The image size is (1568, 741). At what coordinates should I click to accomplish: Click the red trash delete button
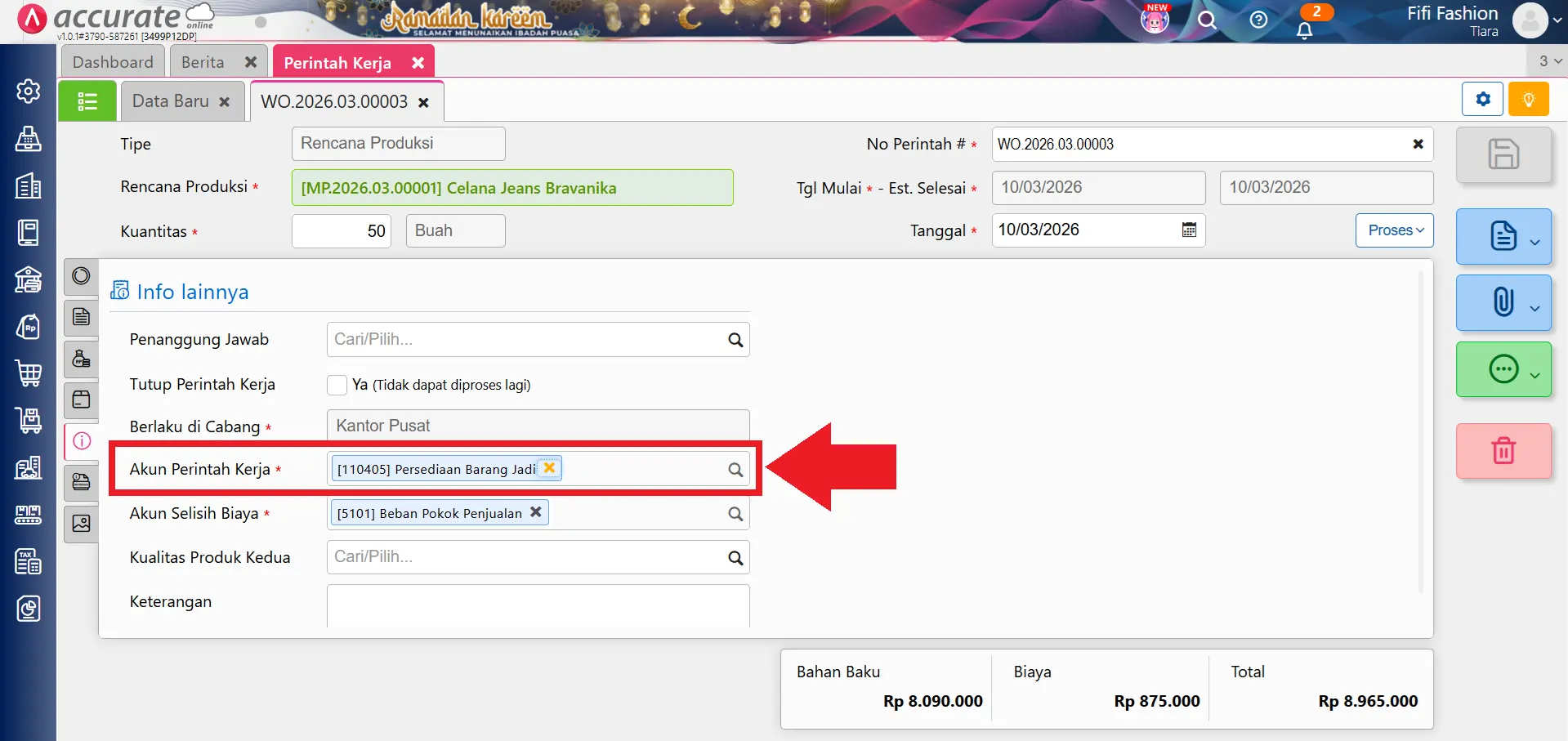tap(1503, 451)
